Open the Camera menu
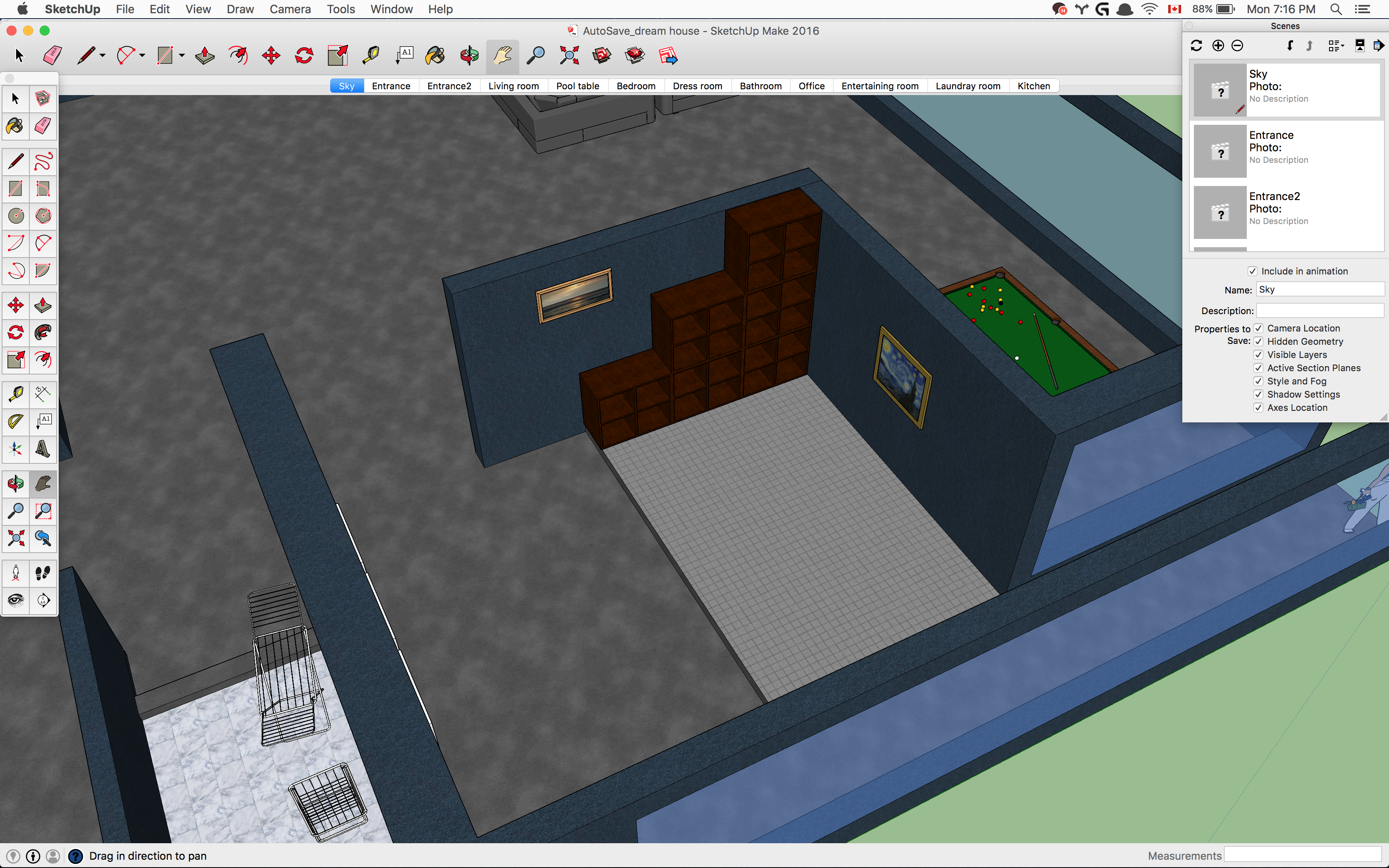The width and height of the screenshot is (1389, 868). click(x=290, y=9)
